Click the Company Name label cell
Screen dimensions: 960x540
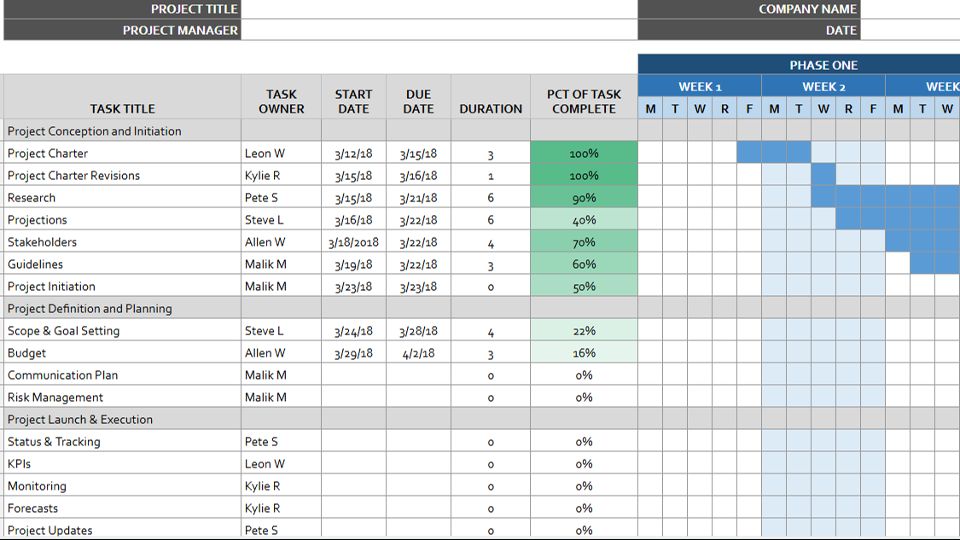point(748,9)
